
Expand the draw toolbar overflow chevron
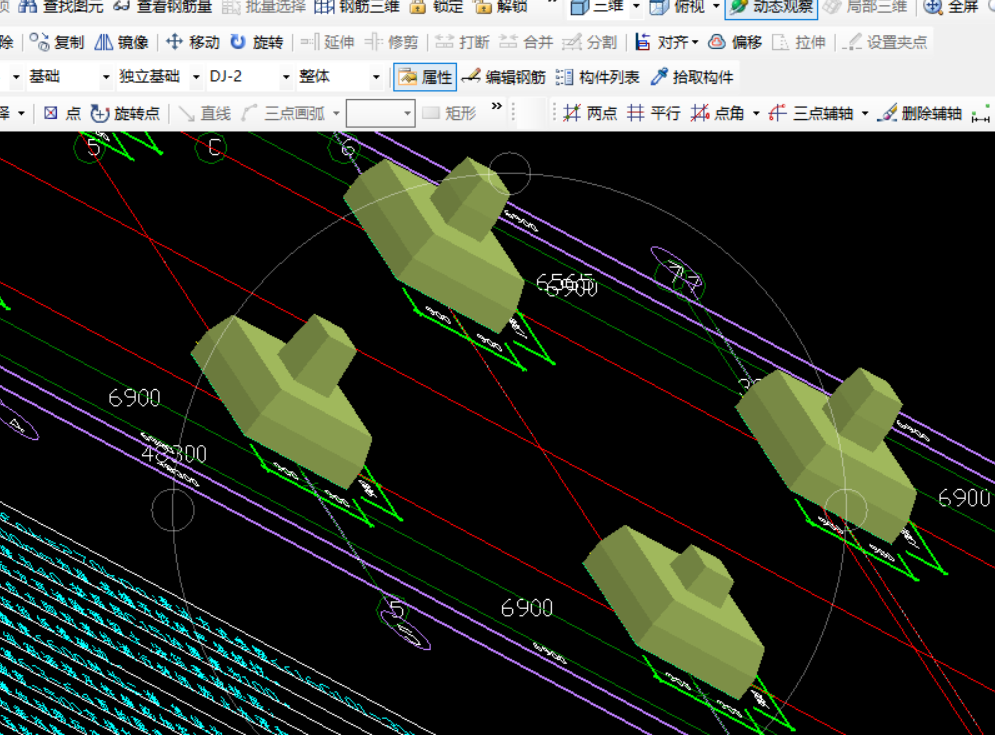pyautogui.click(x=497, y=106)
